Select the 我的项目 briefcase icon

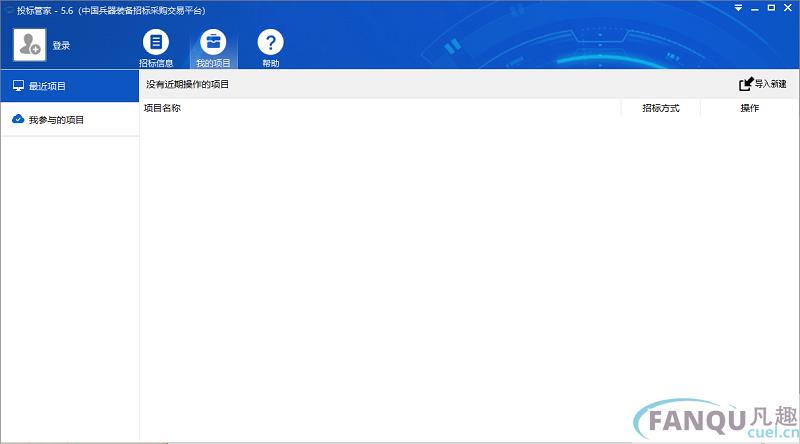pos(213,42)
